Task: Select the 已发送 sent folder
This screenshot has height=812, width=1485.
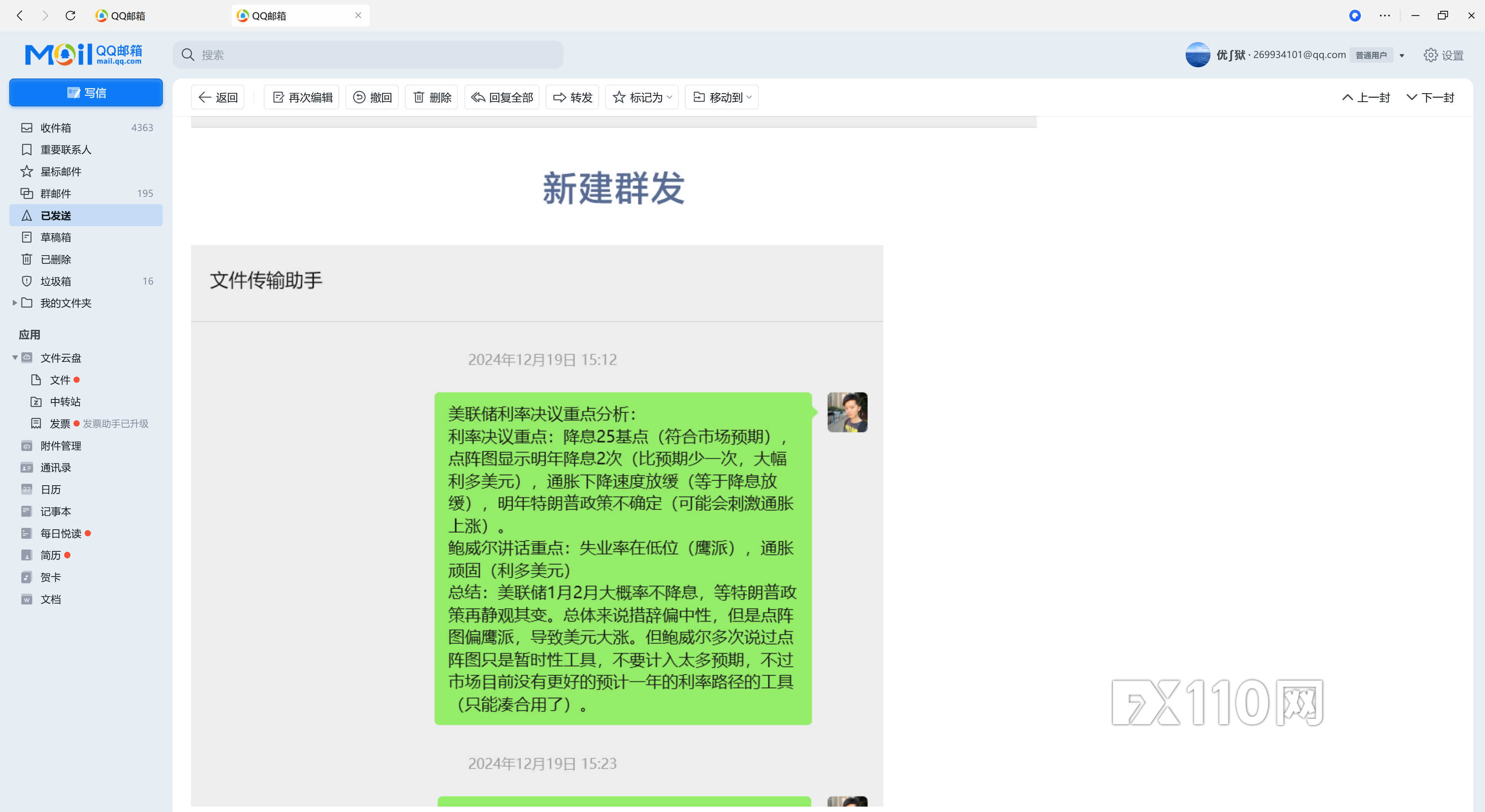Action: coord(86,215)
